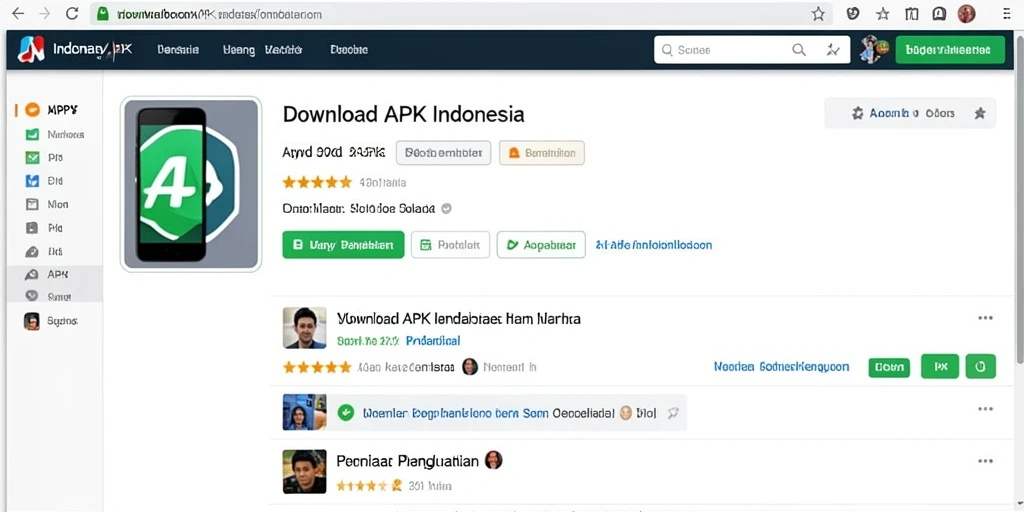This screenshot has width=1024, height=512.
Task: Open the Noorlea Godneckengyoon link
Action: pyautogui.click(x=781, y=366)
